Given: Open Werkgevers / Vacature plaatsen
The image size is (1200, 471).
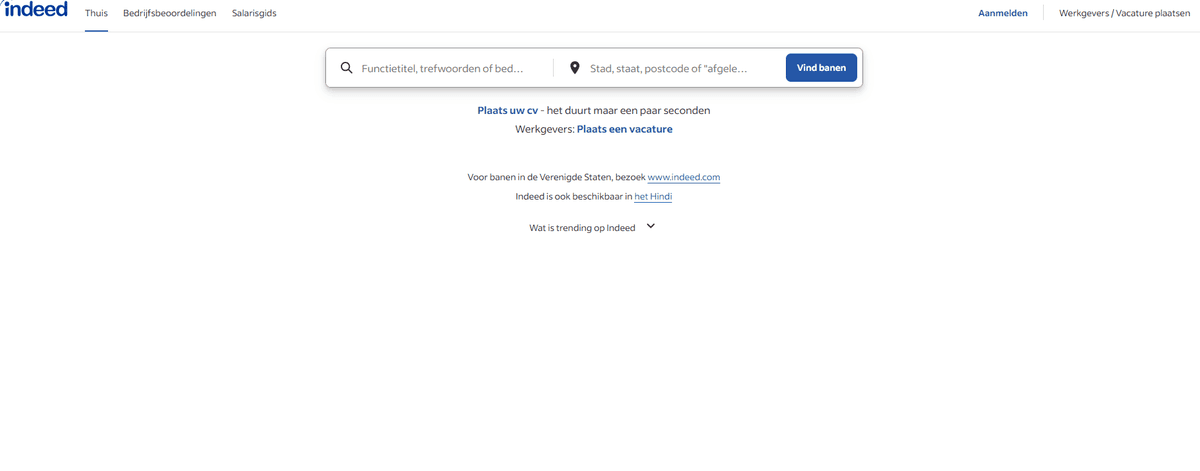Looking at the screenshot, I should click(1124, 13).
